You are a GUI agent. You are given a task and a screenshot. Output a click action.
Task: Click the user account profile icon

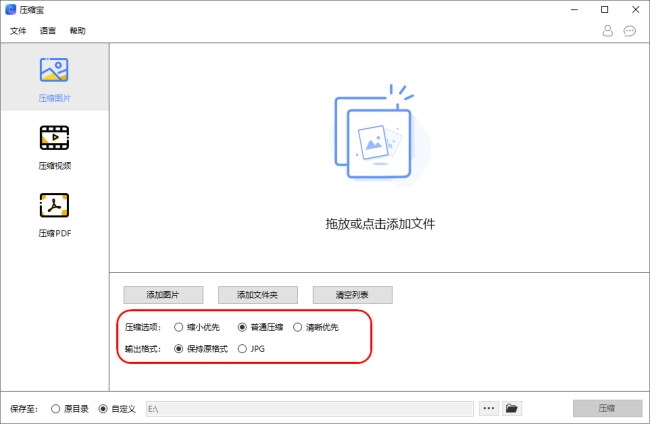(607, 31)
